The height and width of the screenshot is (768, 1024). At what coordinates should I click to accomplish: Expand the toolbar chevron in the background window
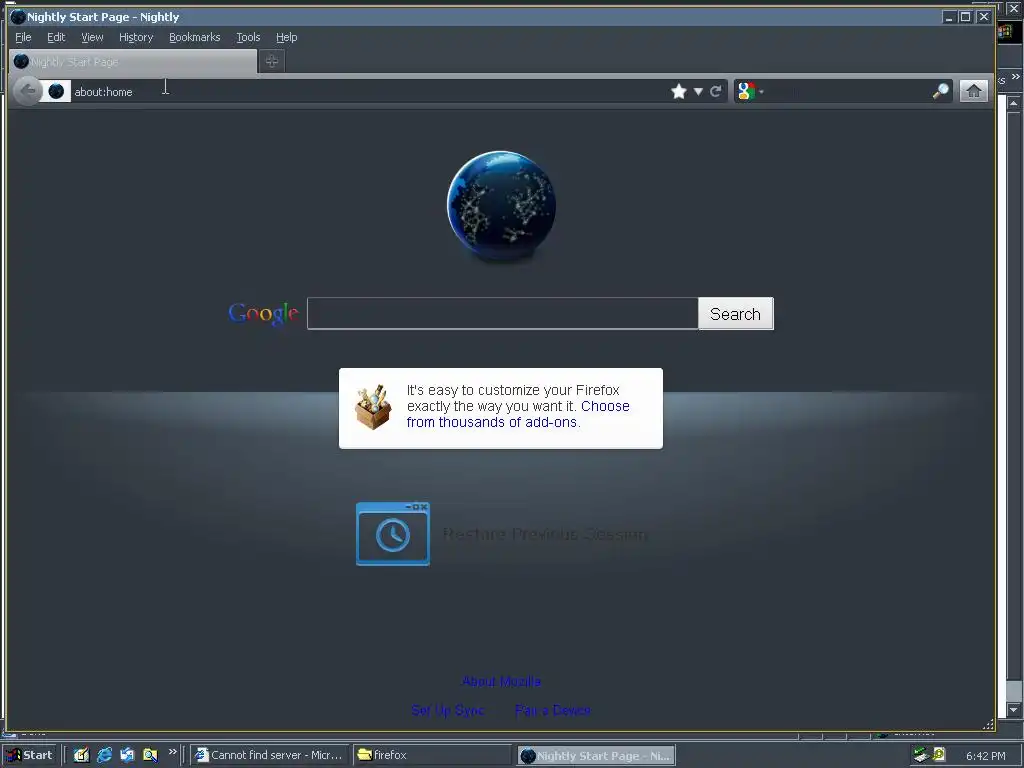point(1016,76)
